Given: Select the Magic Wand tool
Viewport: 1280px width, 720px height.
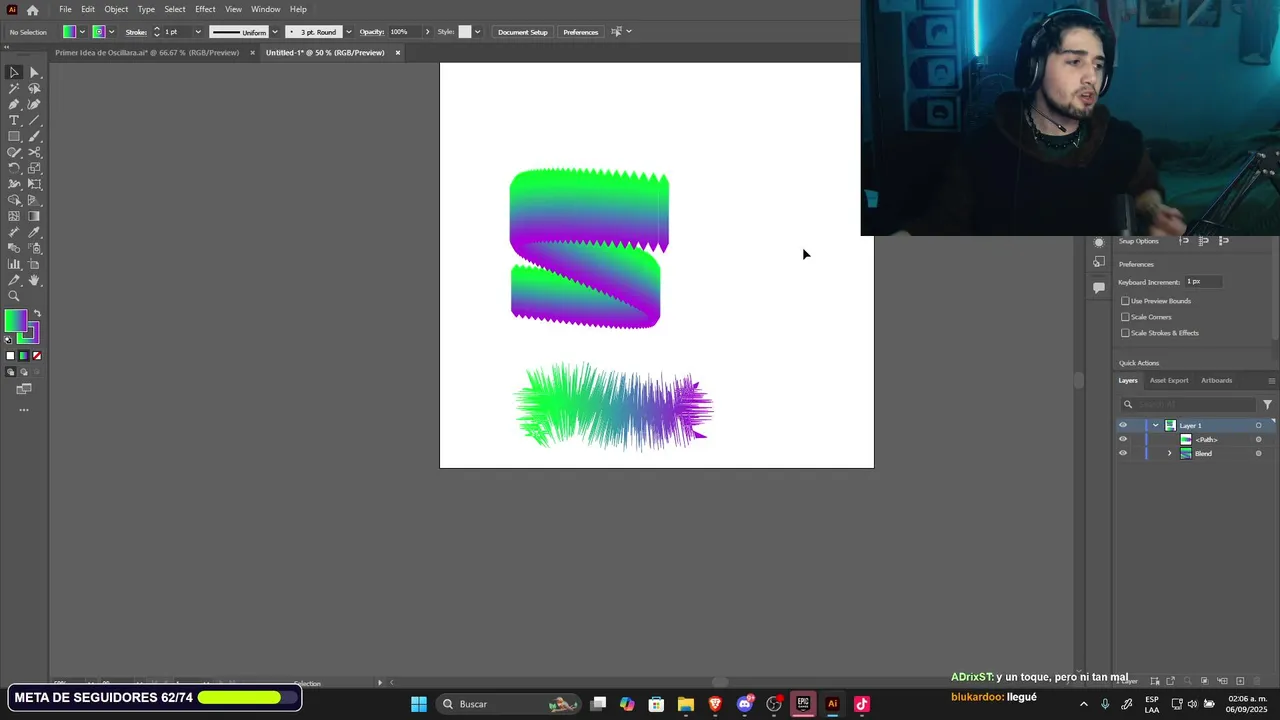Looking at the screenshot, I should [14, 88].
